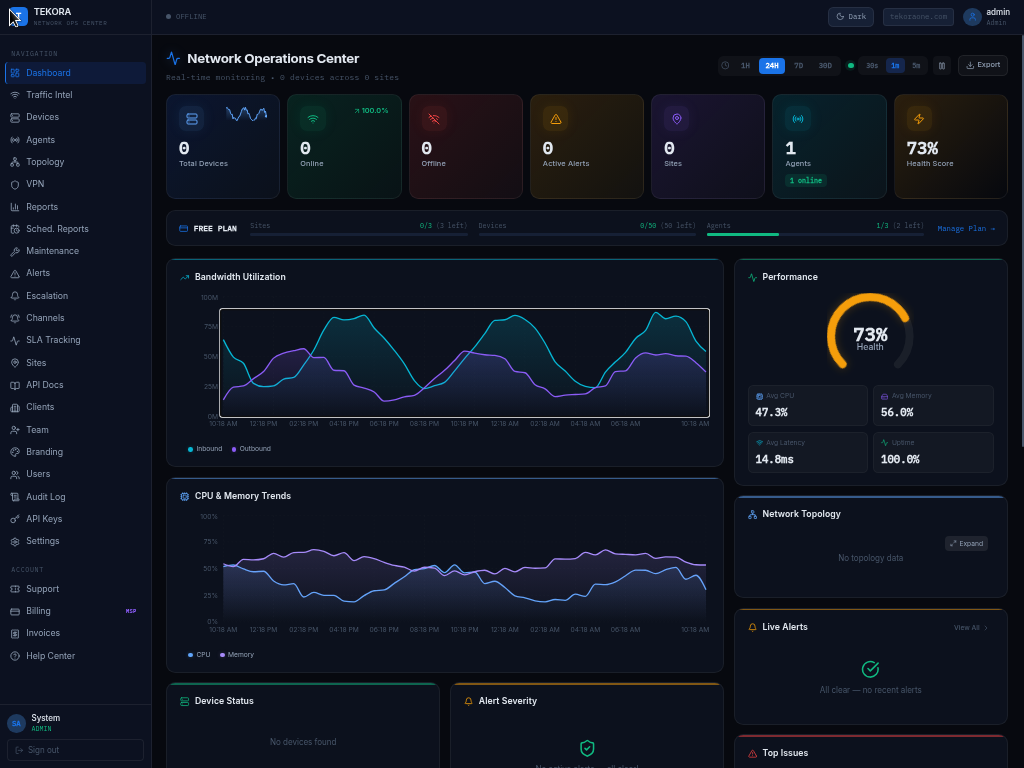Toggle the green live refresh indicator
The height and width of the screenshot is (768, 1024).
click(x=850, y=65)
